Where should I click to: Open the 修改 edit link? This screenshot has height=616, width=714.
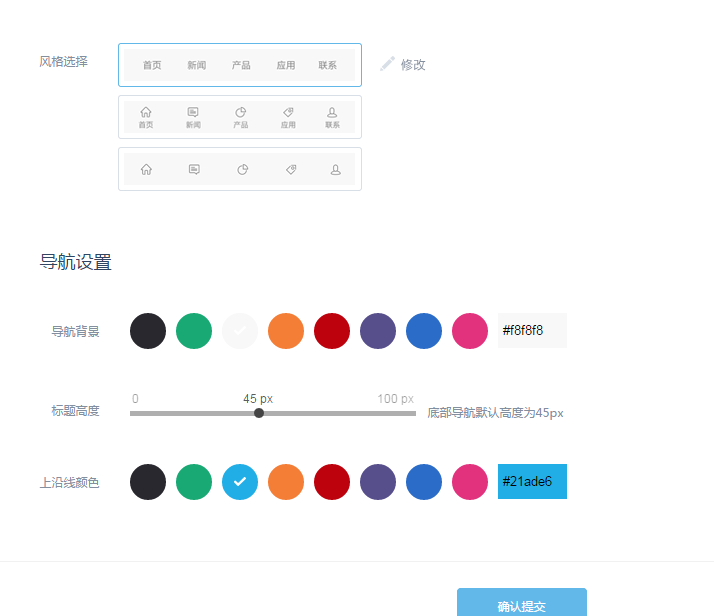point(413,65)
